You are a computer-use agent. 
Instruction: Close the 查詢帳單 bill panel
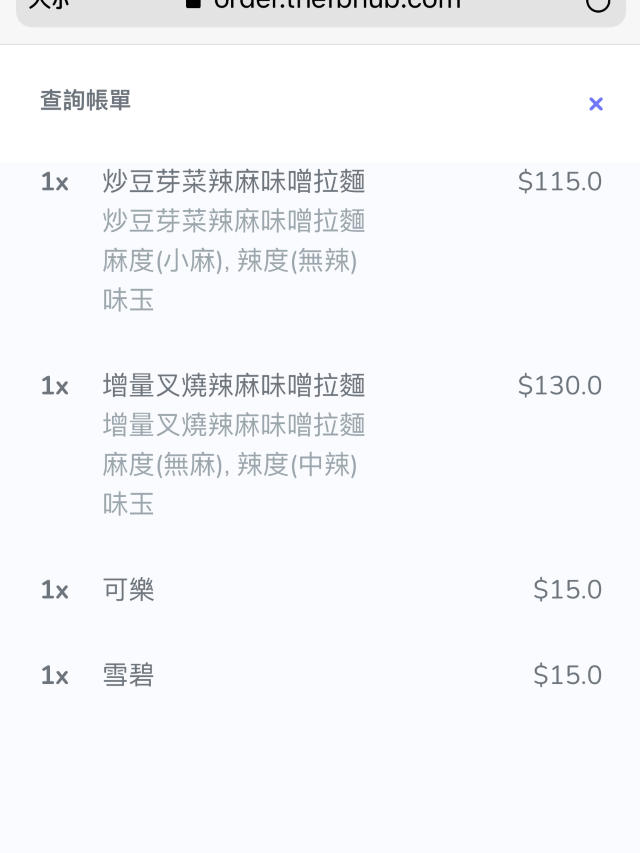[x=596, y=104]
